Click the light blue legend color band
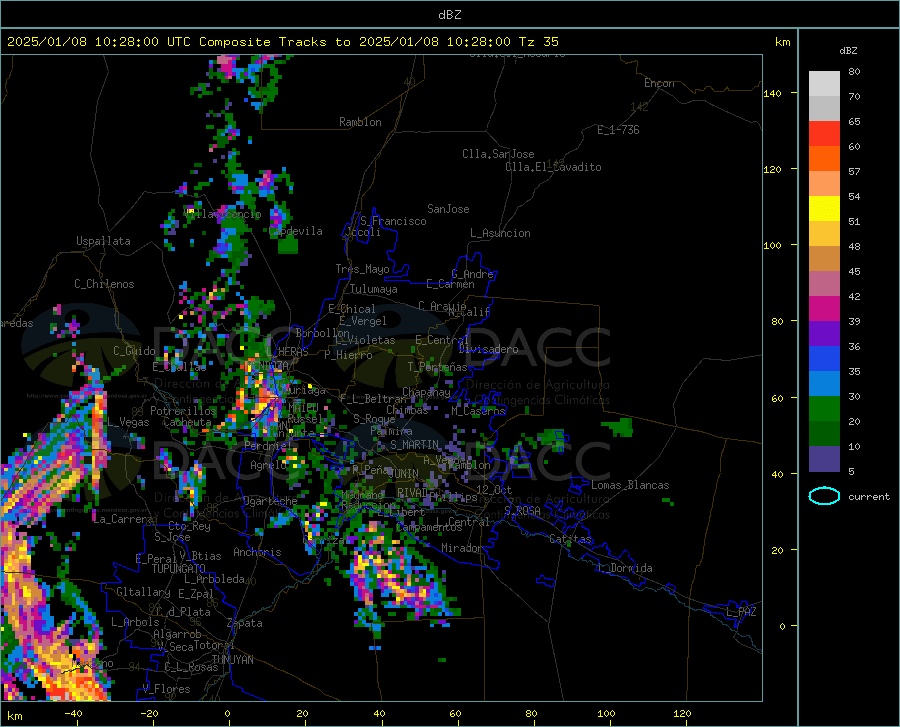Image resolution: width=900 pixels, height=727 pixels. [824, 384]
